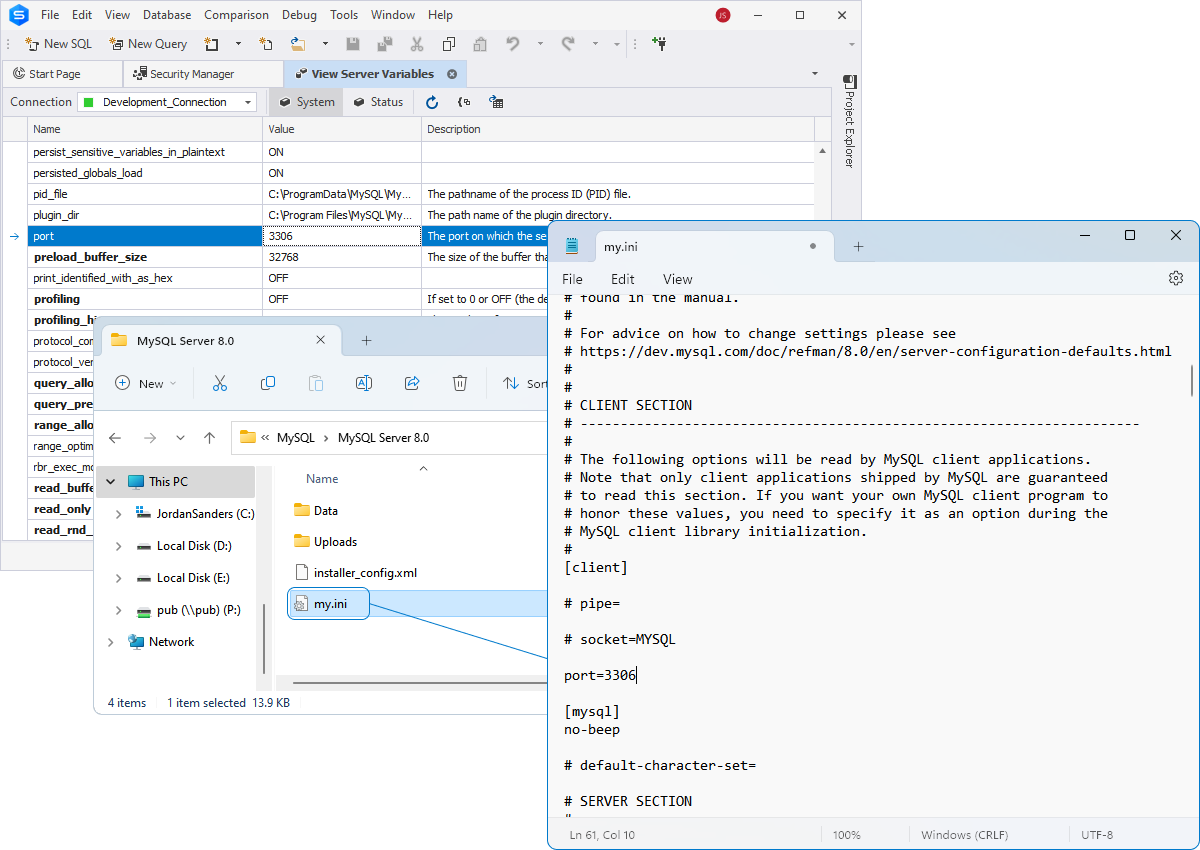Open the Project Explorer side panel
1200x850 pixels.
pos(849,122)
